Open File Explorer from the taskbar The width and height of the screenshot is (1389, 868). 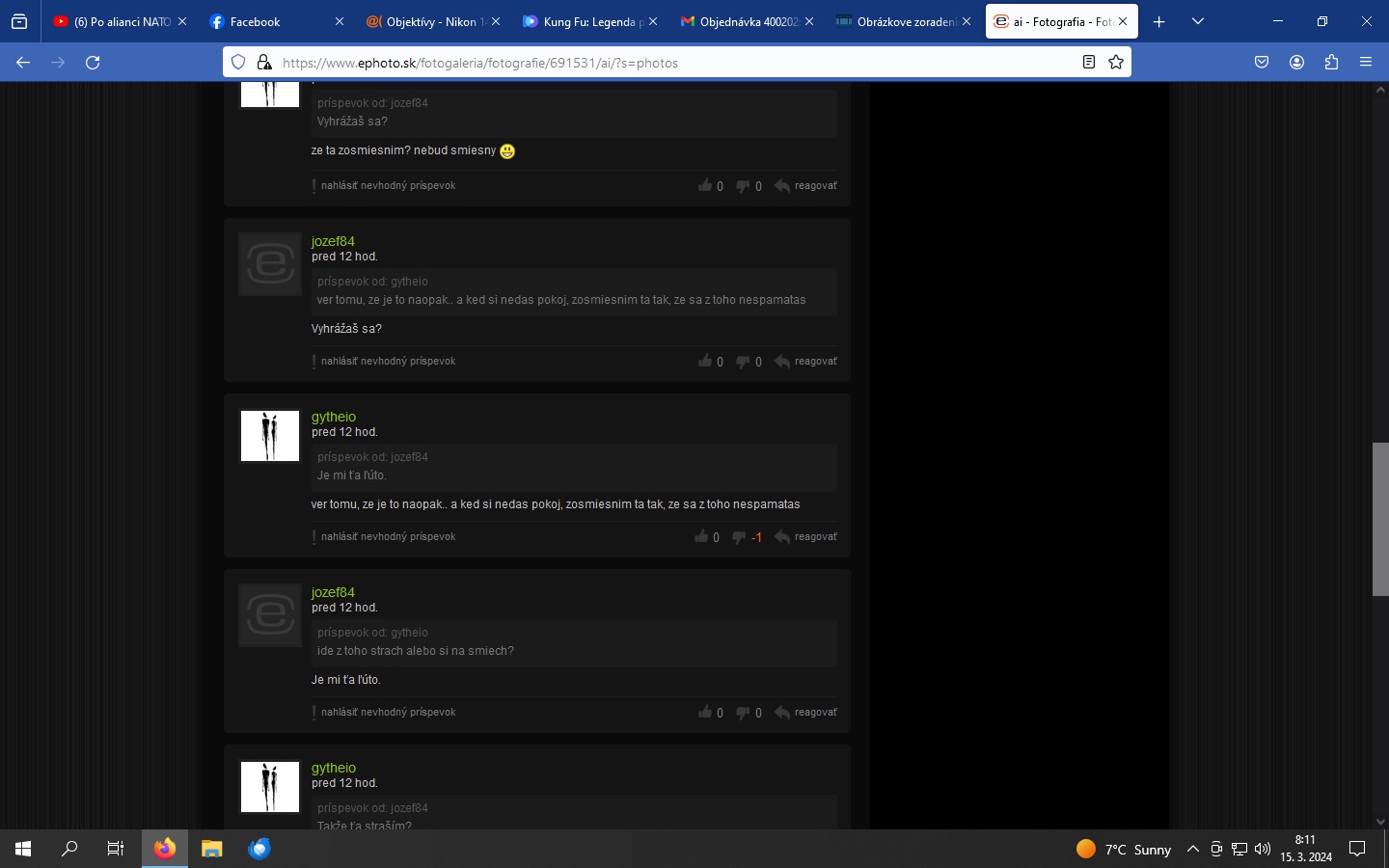(211, 849)
